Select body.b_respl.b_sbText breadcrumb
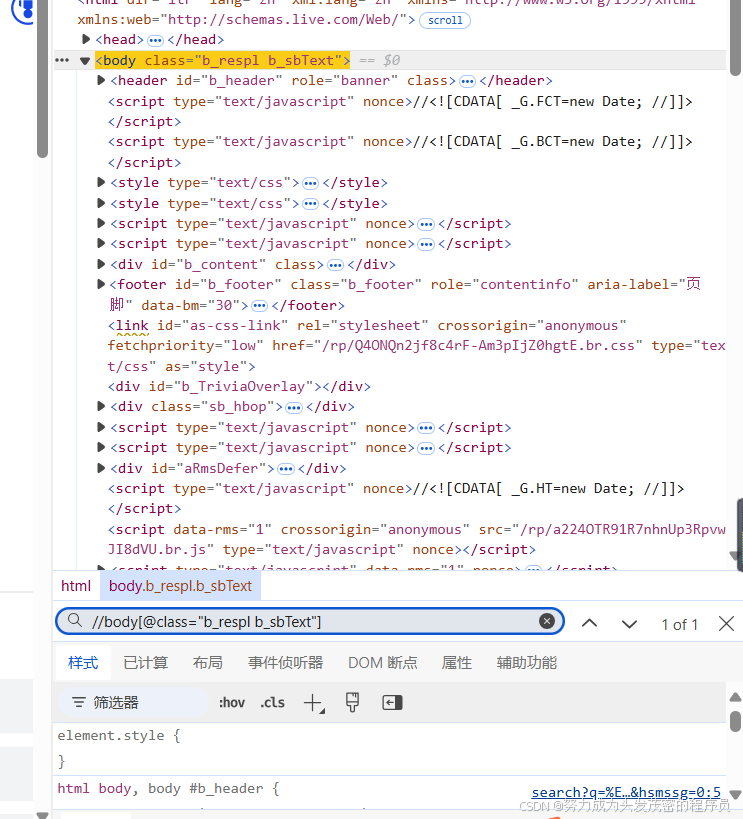The width and height of the screenshot is (743, 819). tap(180, 586)
